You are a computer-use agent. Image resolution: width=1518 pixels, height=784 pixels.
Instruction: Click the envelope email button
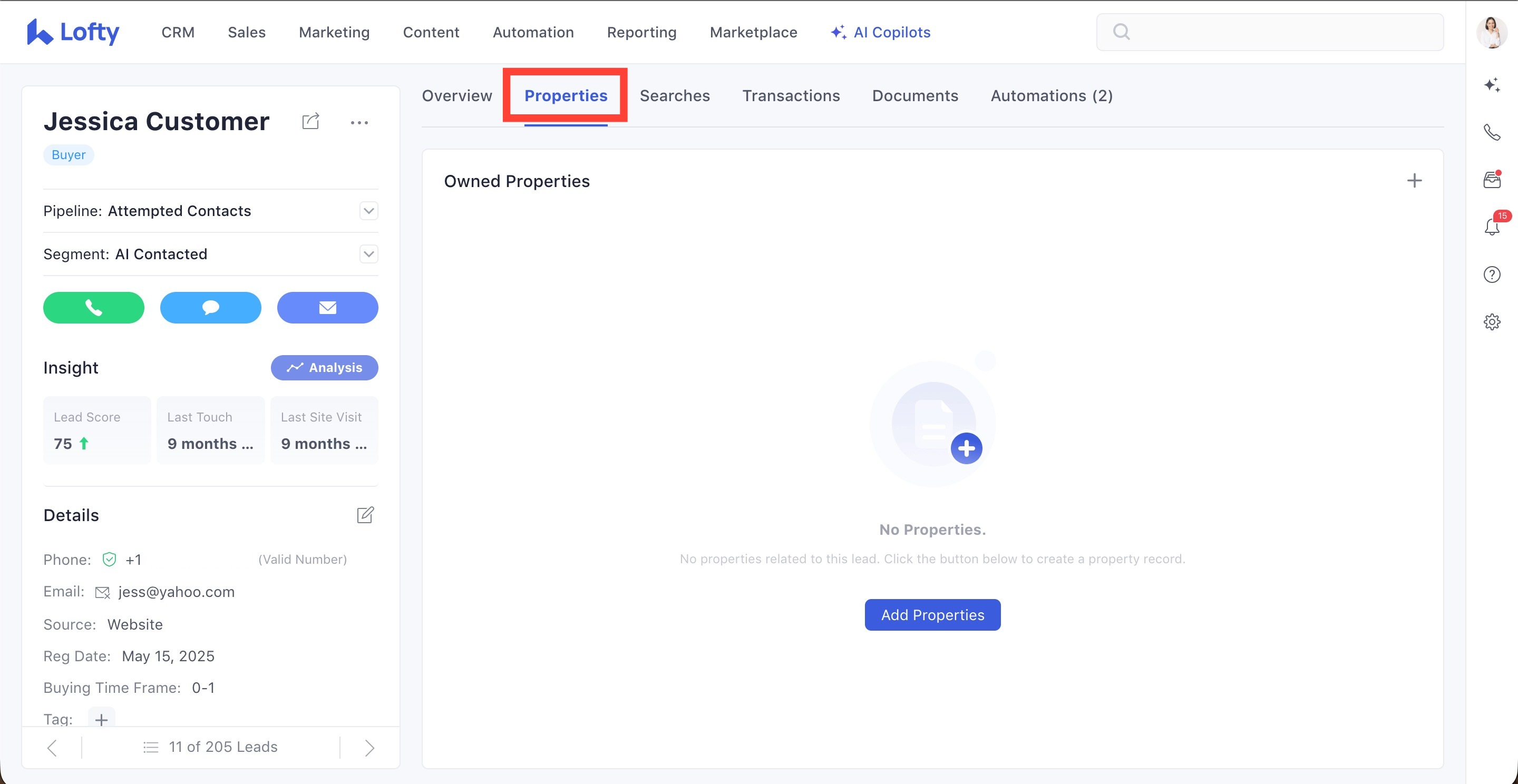coord(327,308)
